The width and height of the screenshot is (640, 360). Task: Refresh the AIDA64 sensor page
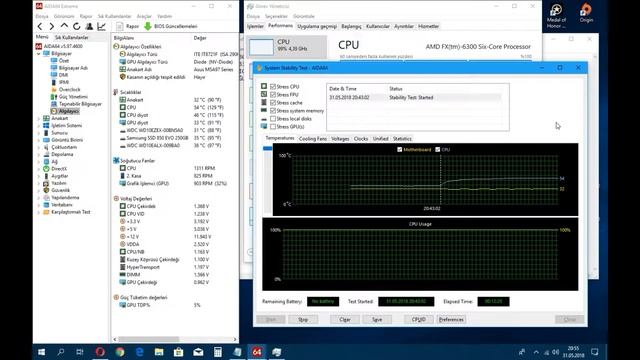point(77,27)
